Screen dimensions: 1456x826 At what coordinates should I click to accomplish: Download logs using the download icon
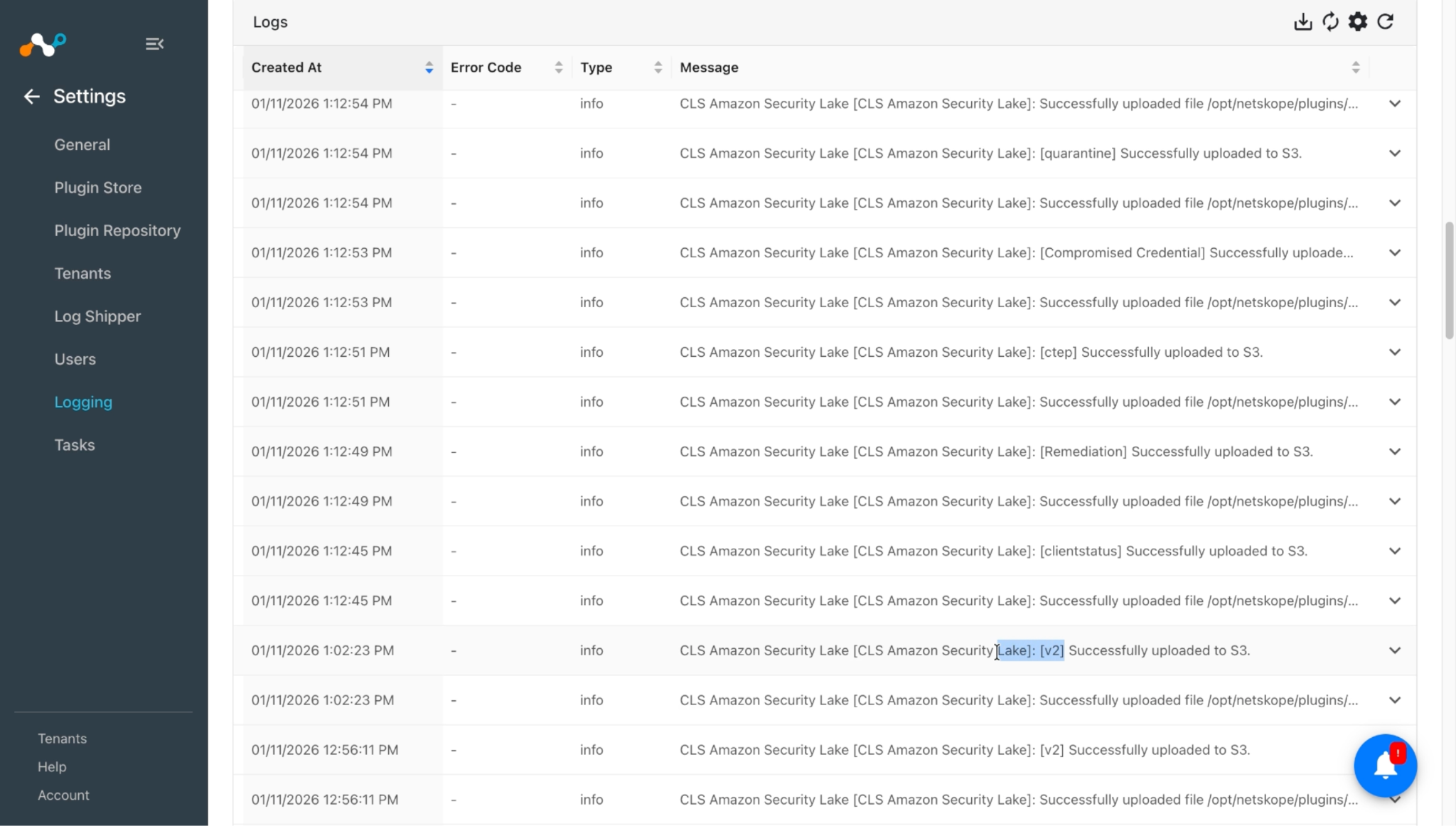[1302, 22]
